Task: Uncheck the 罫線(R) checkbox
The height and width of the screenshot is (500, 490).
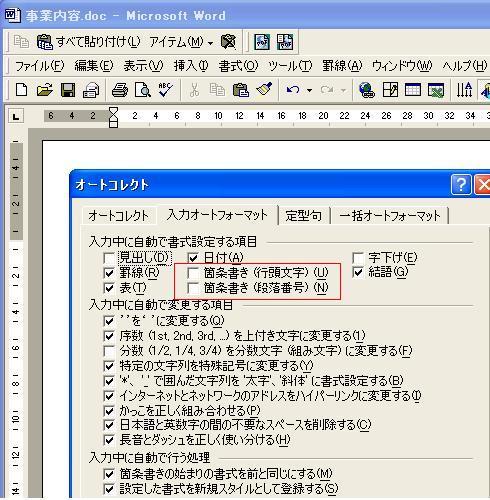Action: pyautogui.click(x=109, y=273)
